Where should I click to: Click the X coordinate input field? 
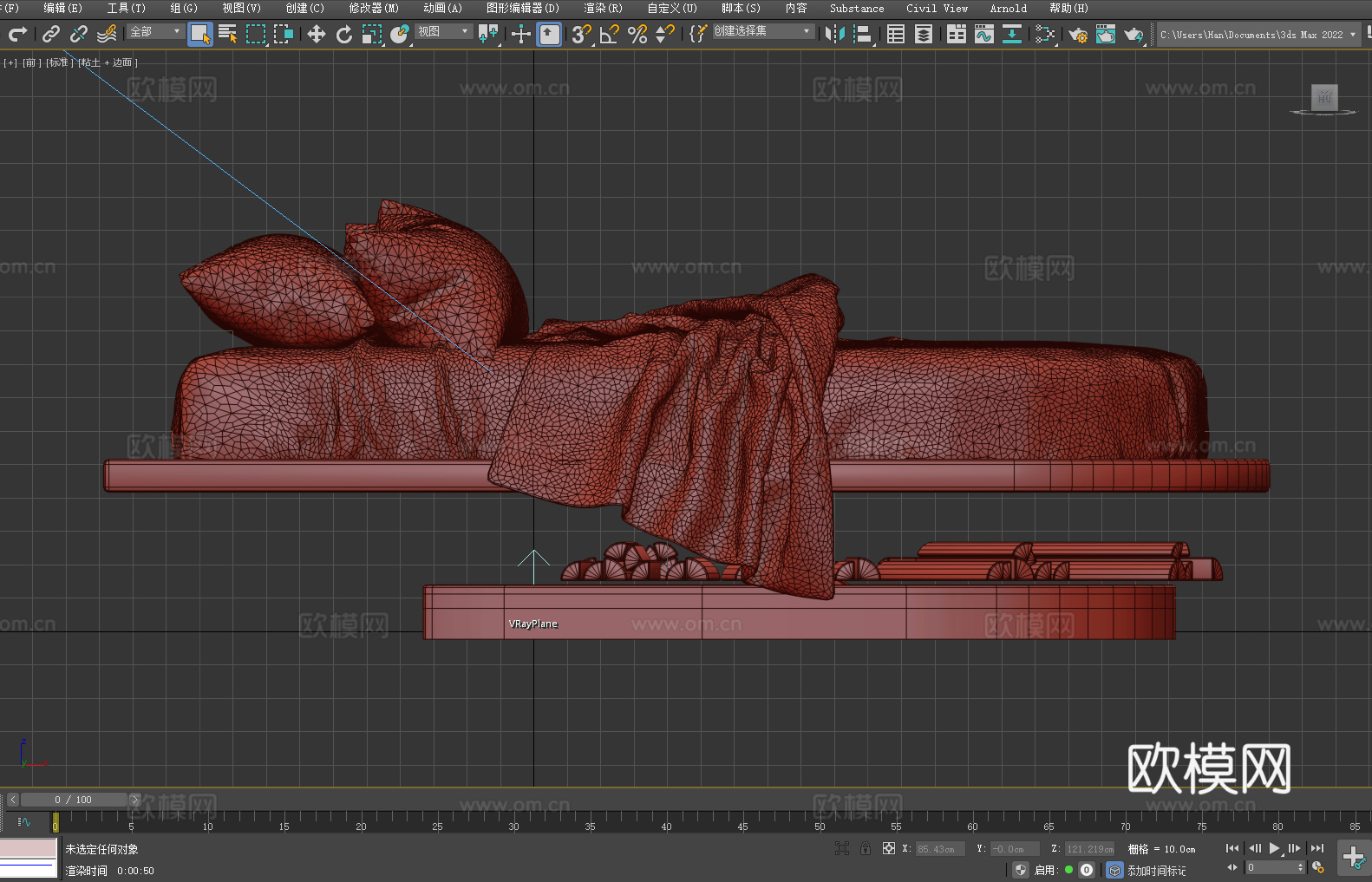(x=939, y=849)
